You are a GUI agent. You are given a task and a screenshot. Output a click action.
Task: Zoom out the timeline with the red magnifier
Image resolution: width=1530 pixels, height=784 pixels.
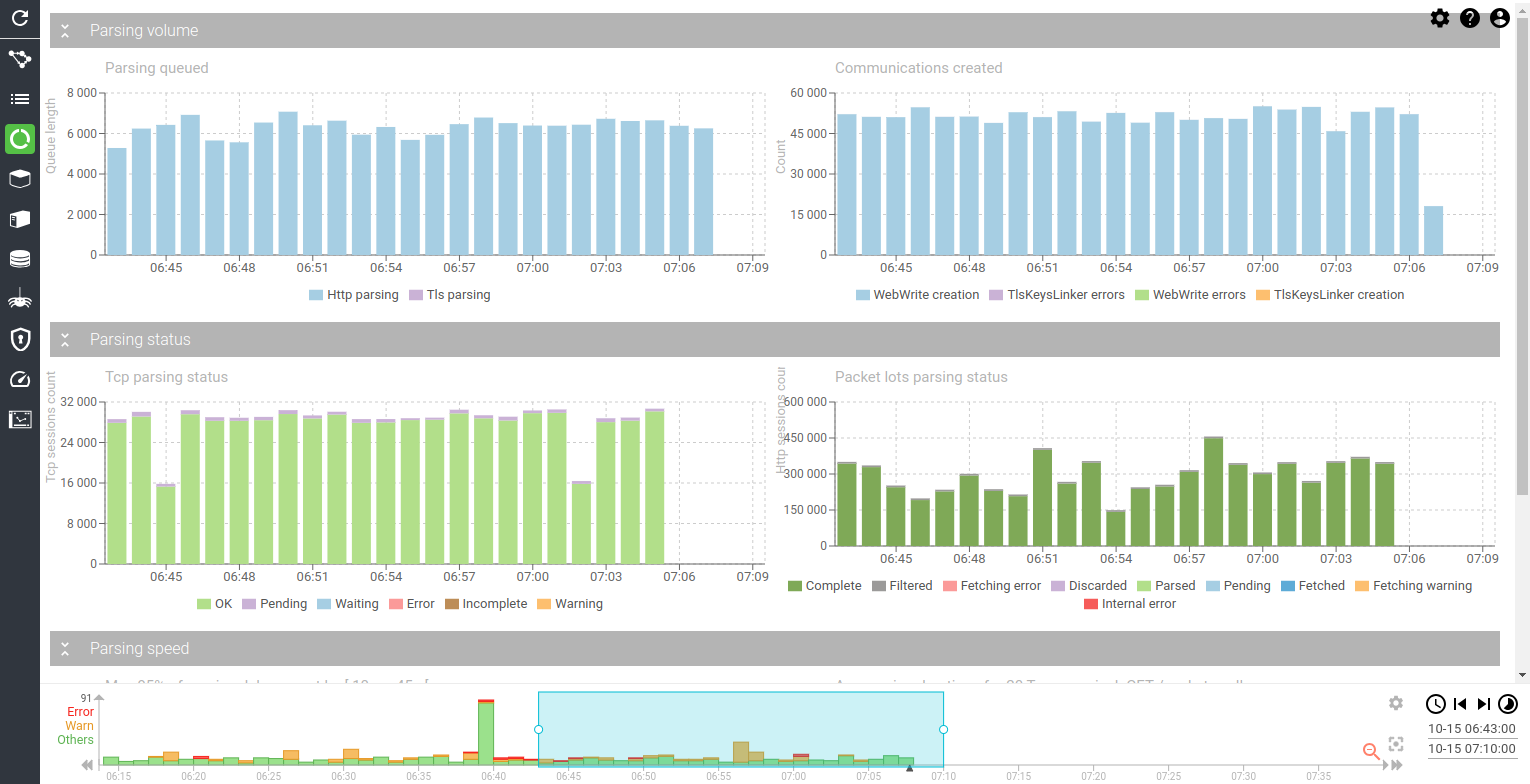point(1372,751)
